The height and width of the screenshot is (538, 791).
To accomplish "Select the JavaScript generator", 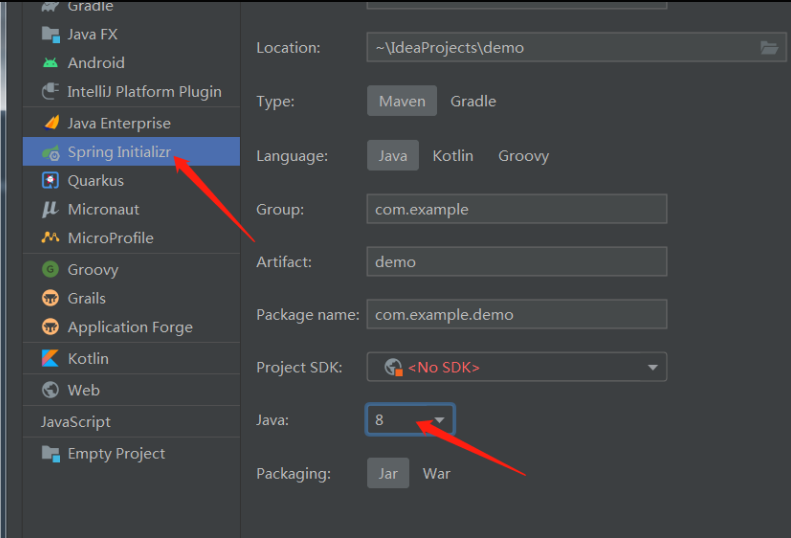I will click(76, 421).
